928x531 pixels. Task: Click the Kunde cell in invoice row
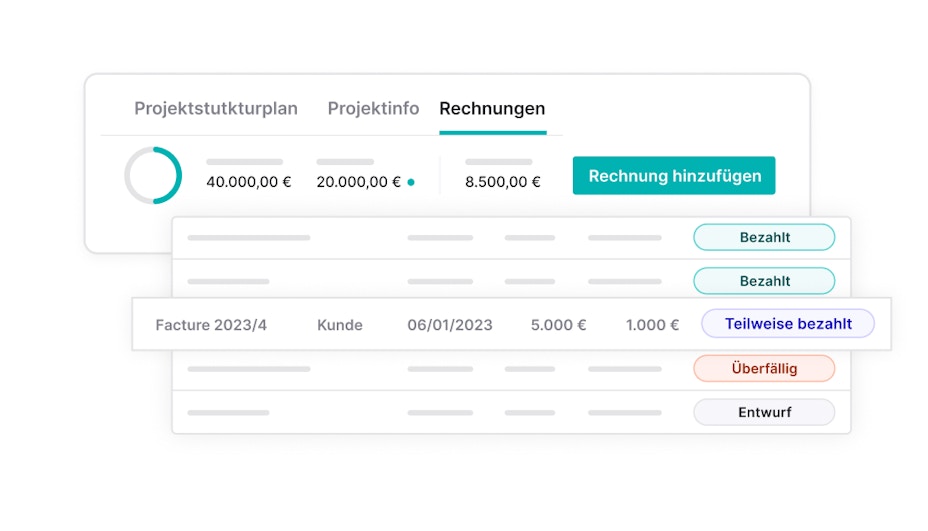tap(340, 325)
